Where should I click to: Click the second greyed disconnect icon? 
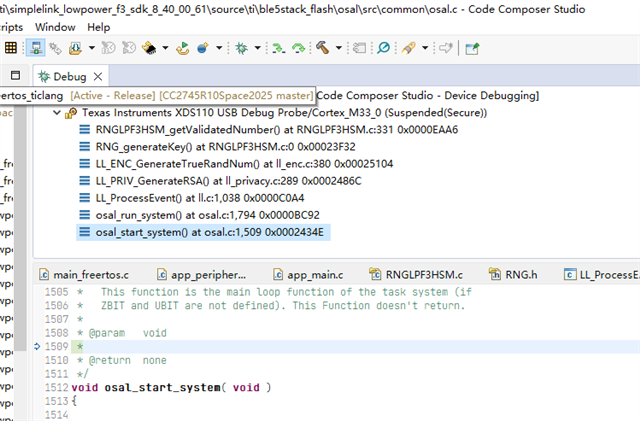coord(129,48)
